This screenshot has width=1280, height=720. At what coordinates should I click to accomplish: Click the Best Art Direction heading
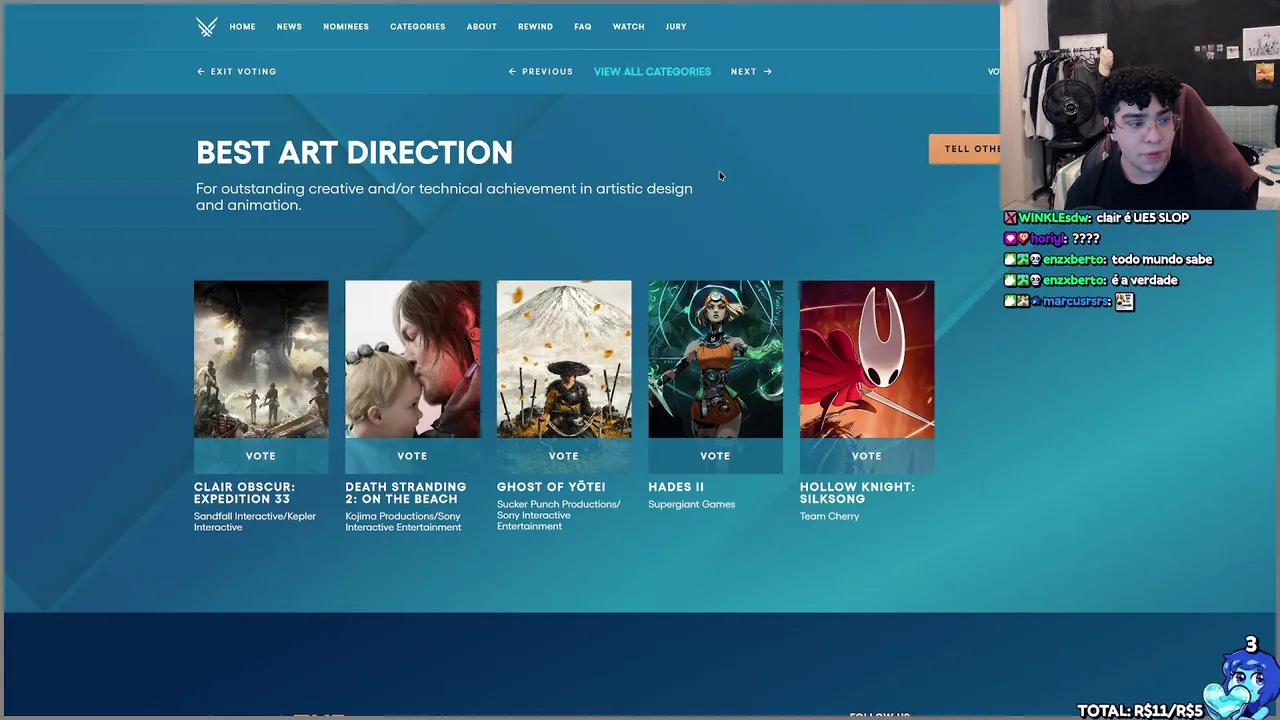(x=354, y=153)
